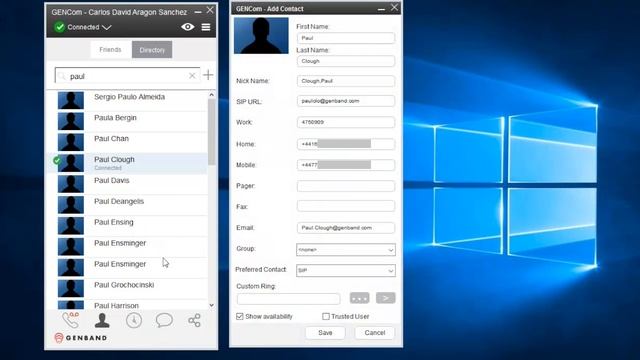The height and width of the screenshot is (360, 640).
Task: Click the empty Fax field
Action: [x=346, y=206]
